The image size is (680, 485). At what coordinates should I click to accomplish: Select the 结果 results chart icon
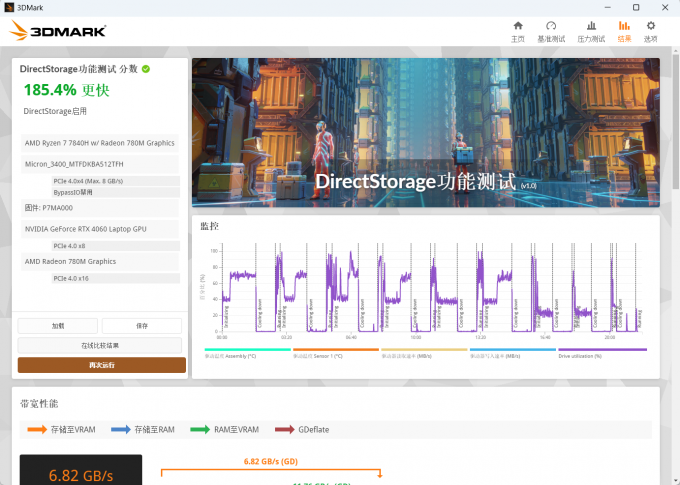coord(624,31)
